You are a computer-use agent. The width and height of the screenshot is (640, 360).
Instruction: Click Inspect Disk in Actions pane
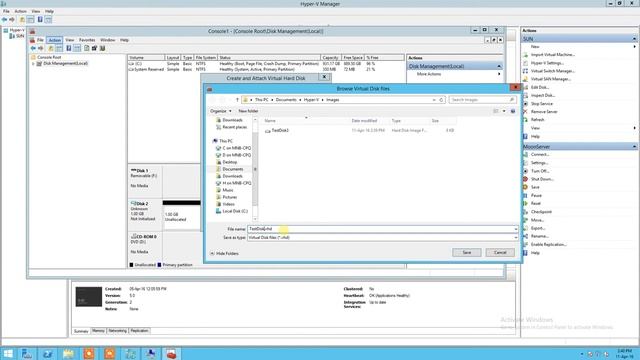click(542, 96)
